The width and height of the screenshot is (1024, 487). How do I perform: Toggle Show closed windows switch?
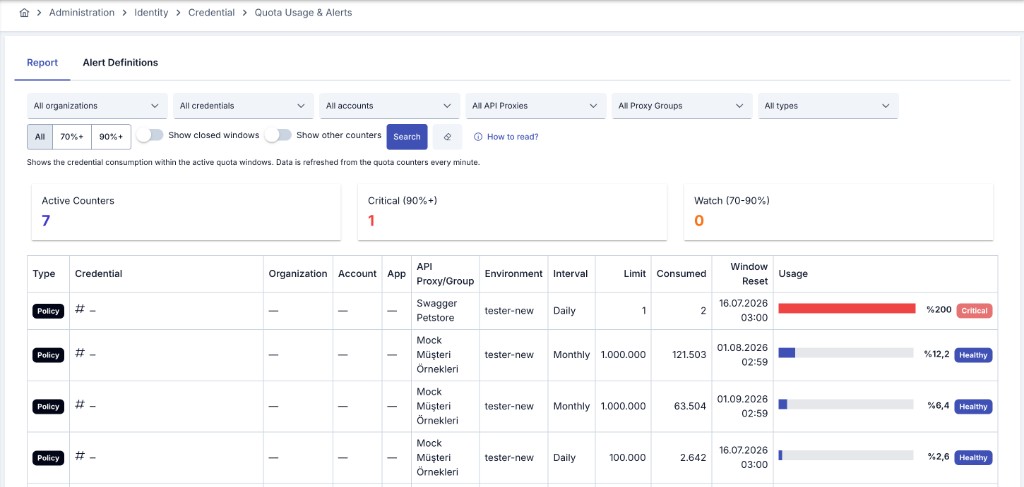150,135
